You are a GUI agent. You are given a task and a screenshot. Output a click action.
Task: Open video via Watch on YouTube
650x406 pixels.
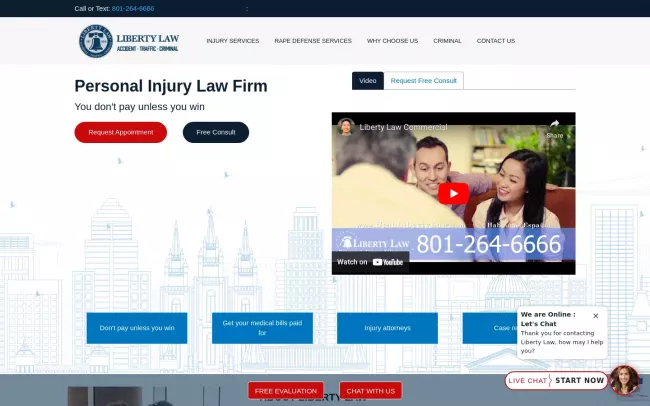tap(371, 262)
